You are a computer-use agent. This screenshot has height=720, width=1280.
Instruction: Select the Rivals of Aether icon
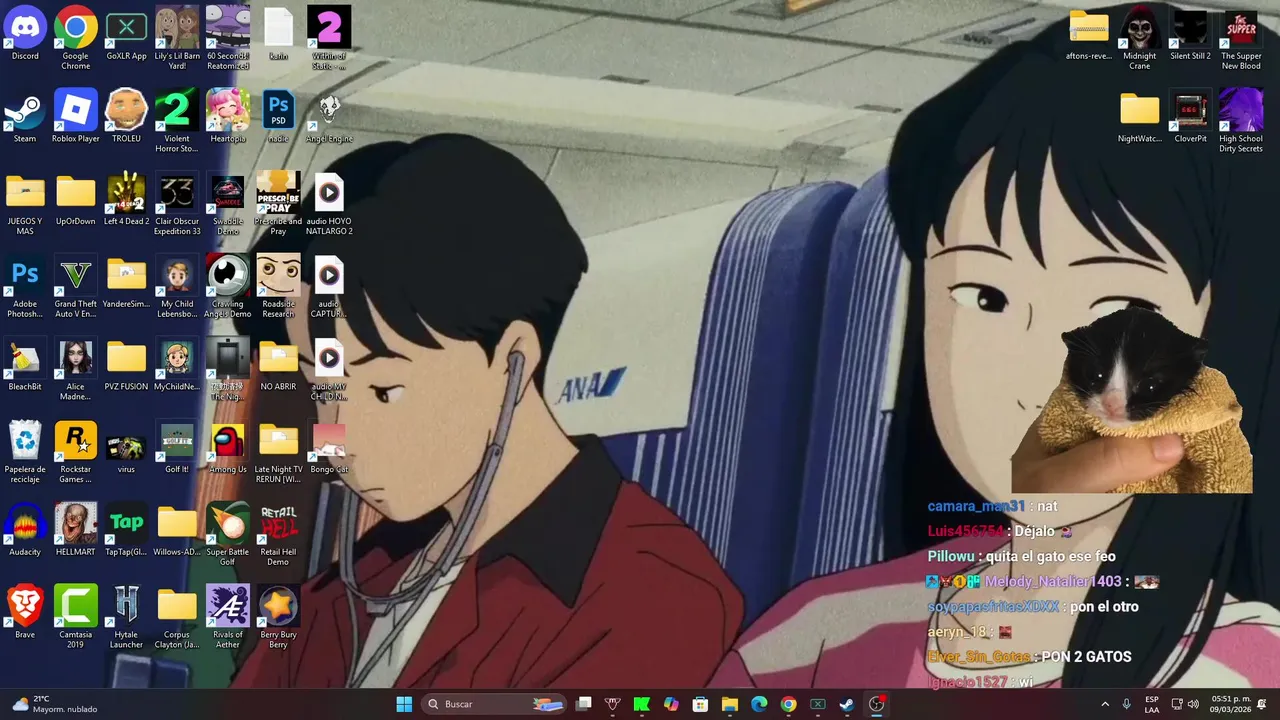(228, 618)
